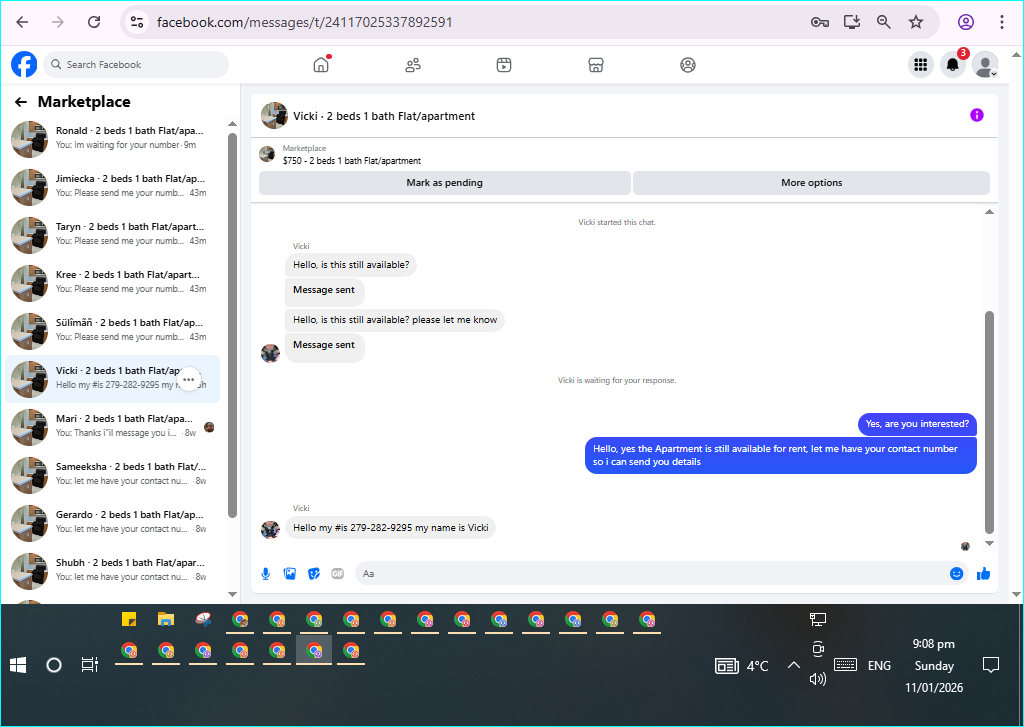The image size is (1024, 727).
Task: Show hidden system tray icons chevron
Action: coord(793,665)
